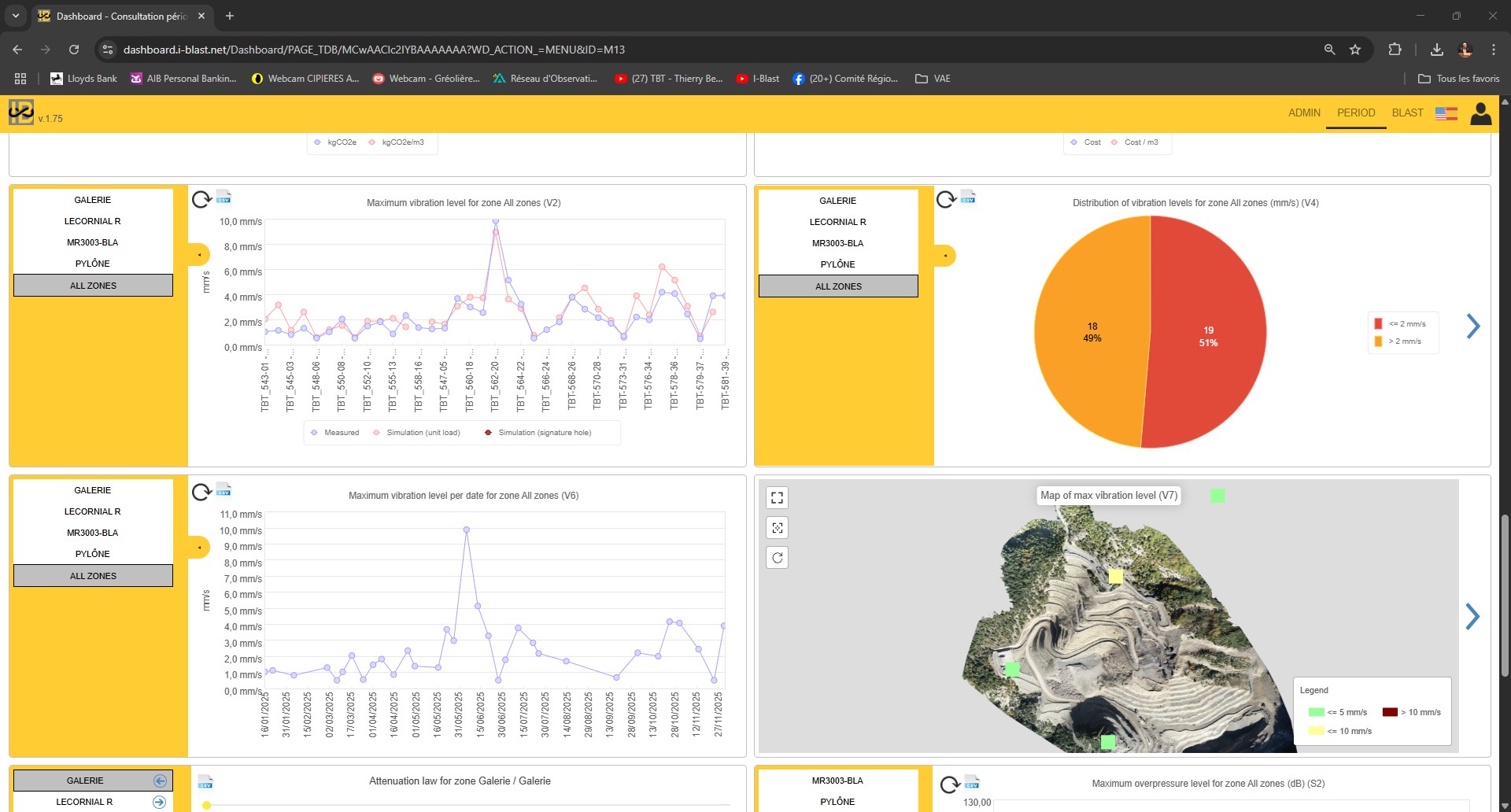
Task: Refresh the vibration distribution pie chart
Action: (946, 199)
